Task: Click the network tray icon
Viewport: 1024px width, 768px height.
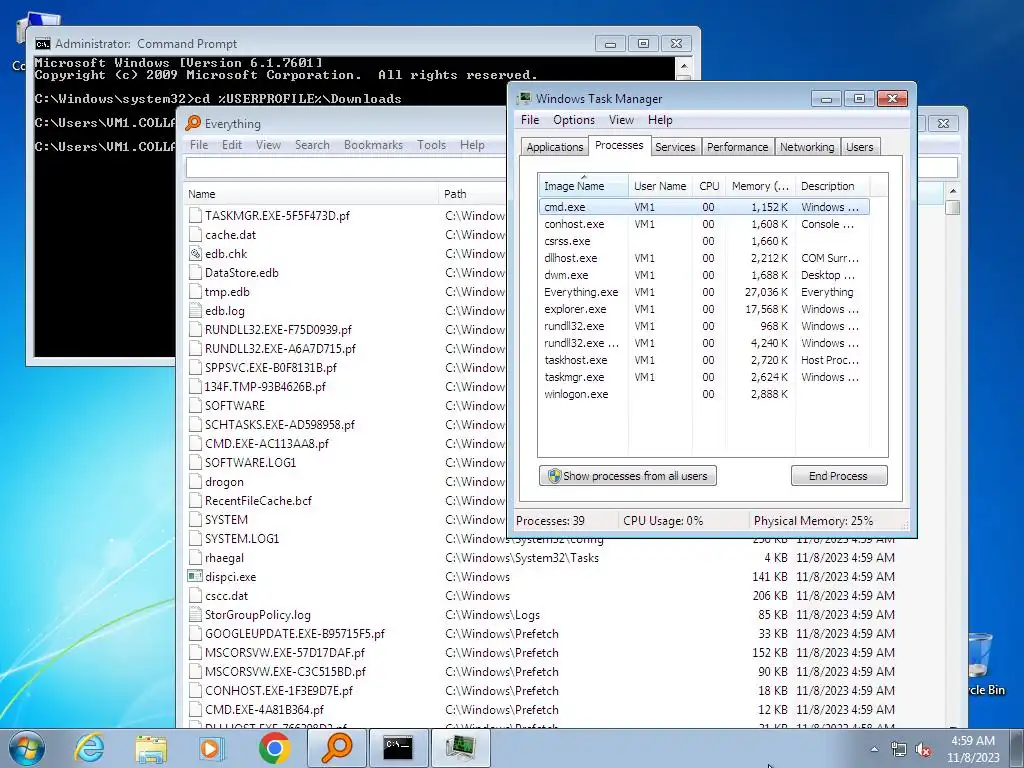Action: coord(899,750)
